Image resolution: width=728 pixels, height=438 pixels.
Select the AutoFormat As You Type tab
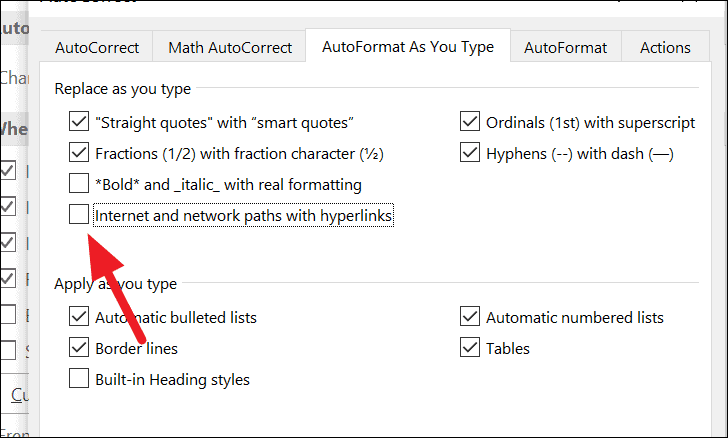pos(408,46)
